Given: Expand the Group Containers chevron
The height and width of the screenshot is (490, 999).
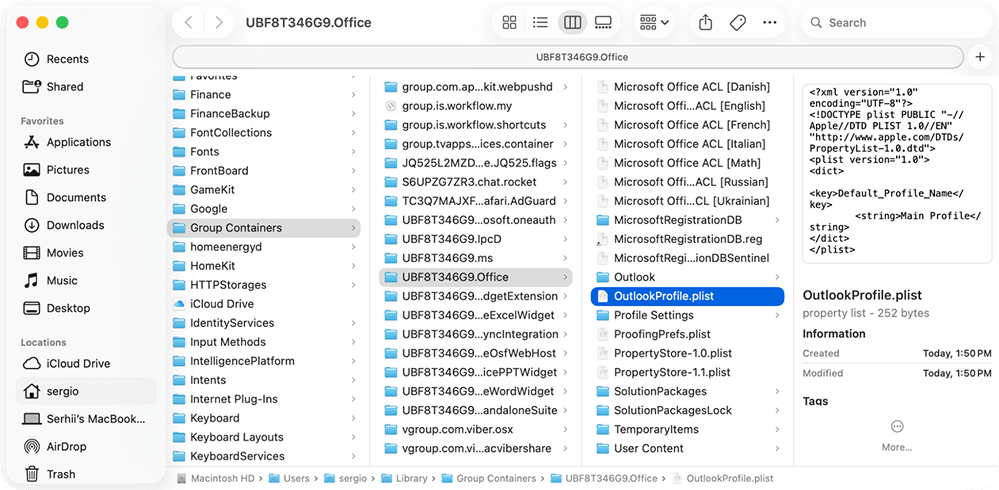Looking at the screenshot, I should point(353,228).
